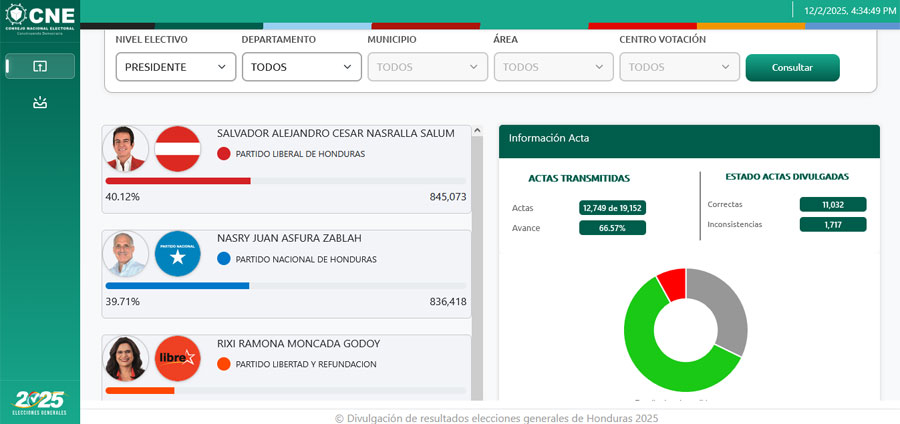Viewport: 900px width, 424px height.
Task: Click the Libre party logo
Action: 178,358
